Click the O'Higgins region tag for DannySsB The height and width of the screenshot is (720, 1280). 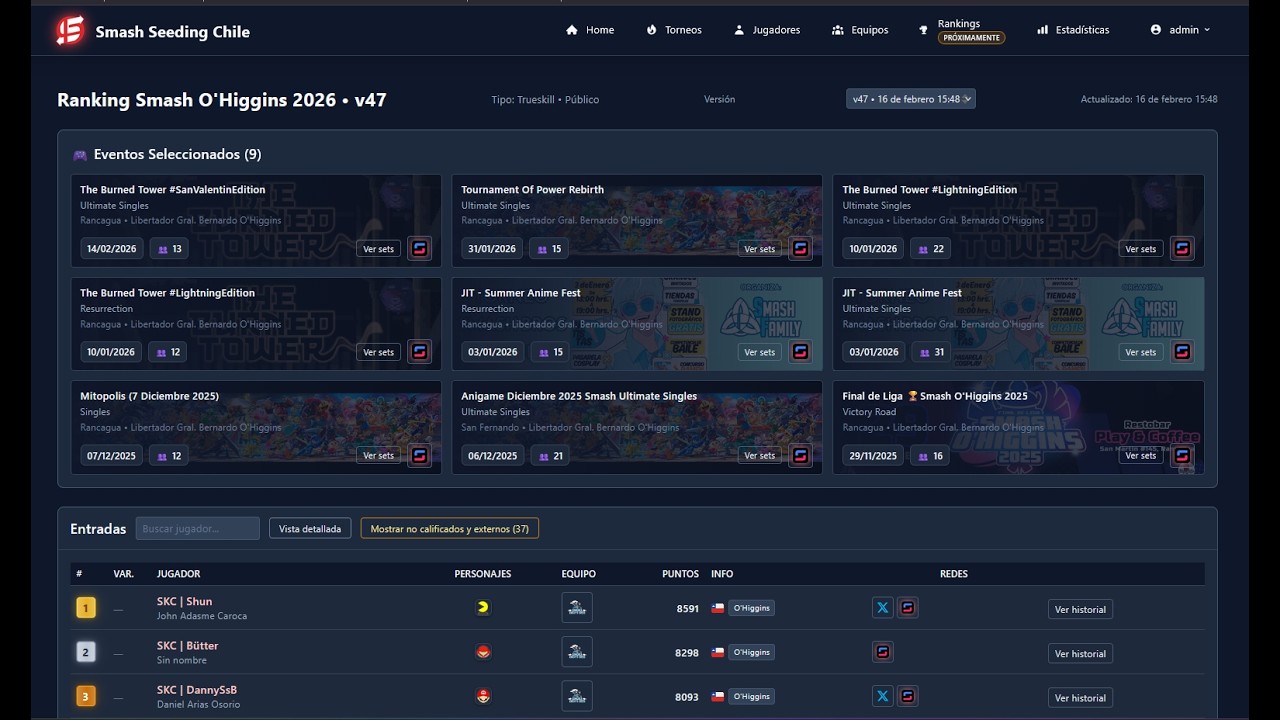751,696
